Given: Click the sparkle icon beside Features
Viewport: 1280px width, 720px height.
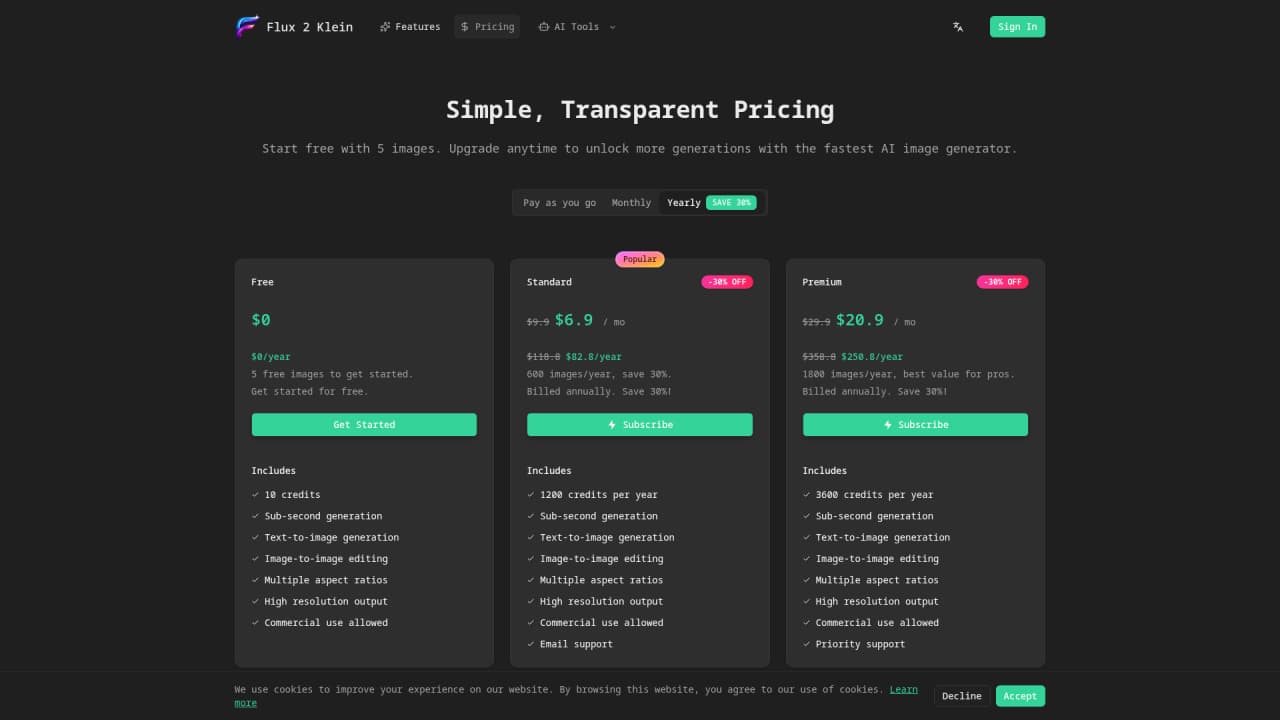Looking at the screenshot, I should click(x=385, y=27).
